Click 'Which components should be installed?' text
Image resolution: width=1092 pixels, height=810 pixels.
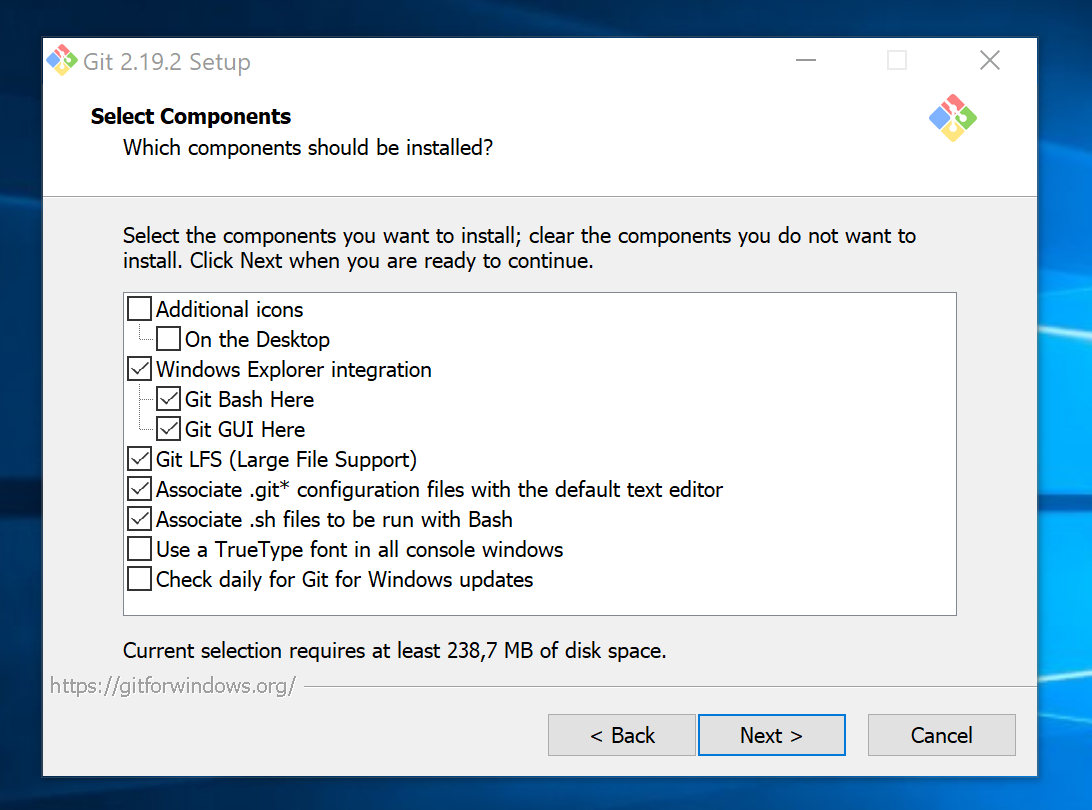pos(308,148)
